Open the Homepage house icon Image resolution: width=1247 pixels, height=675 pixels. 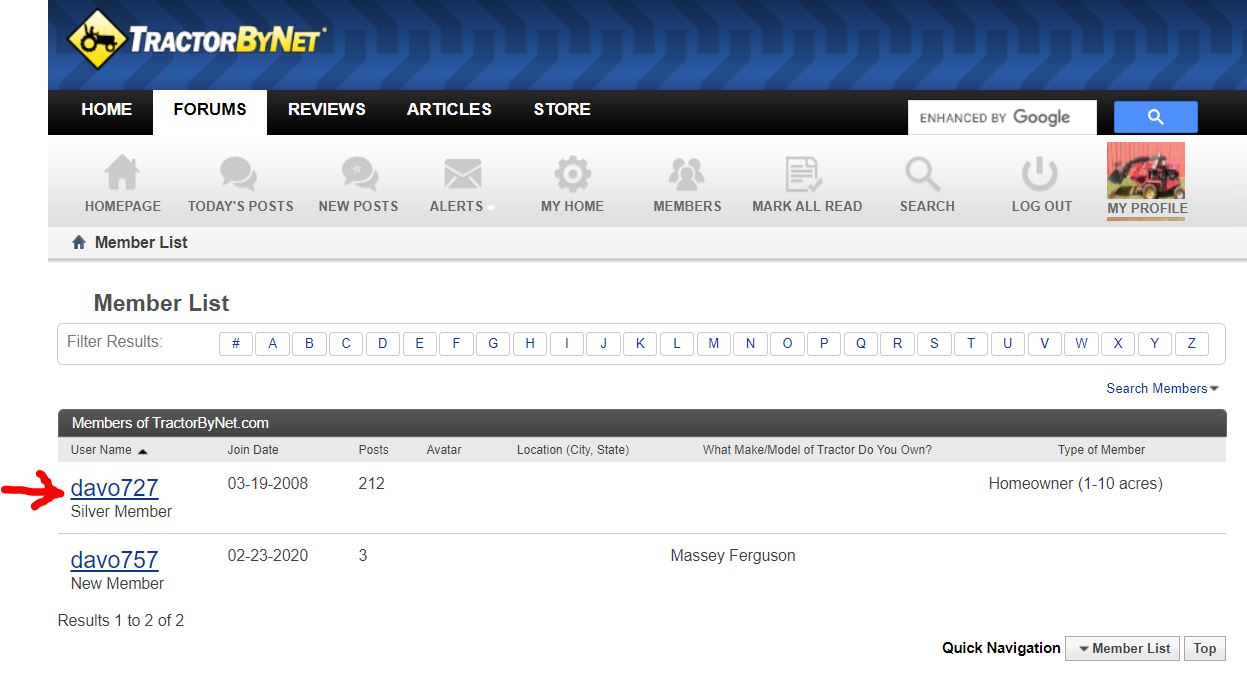pos(122,173)
